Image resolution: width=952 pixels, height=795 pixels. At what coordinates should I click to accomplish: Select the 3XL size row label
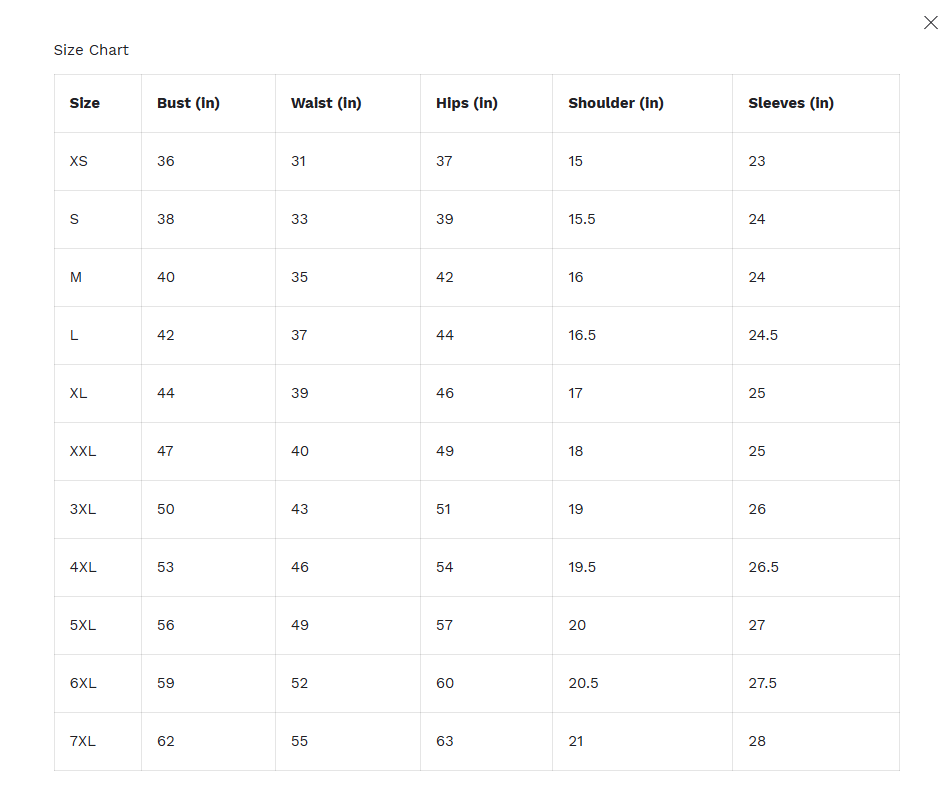click(83, 509)
